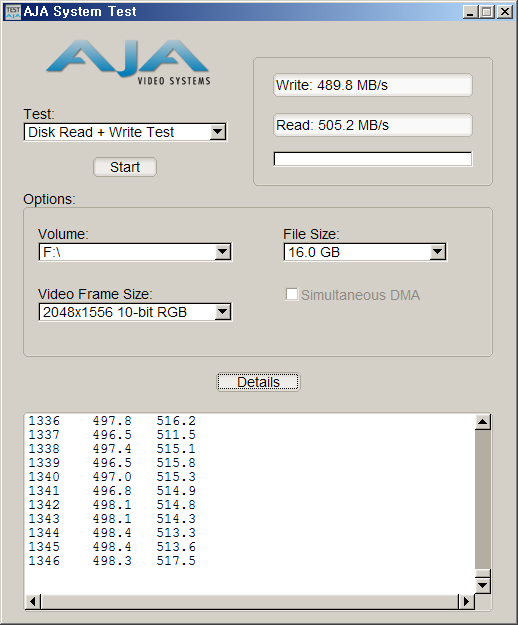Select the frame 1339 row
The height and width of the screenshot is (625, 518).
pos(112,463)
